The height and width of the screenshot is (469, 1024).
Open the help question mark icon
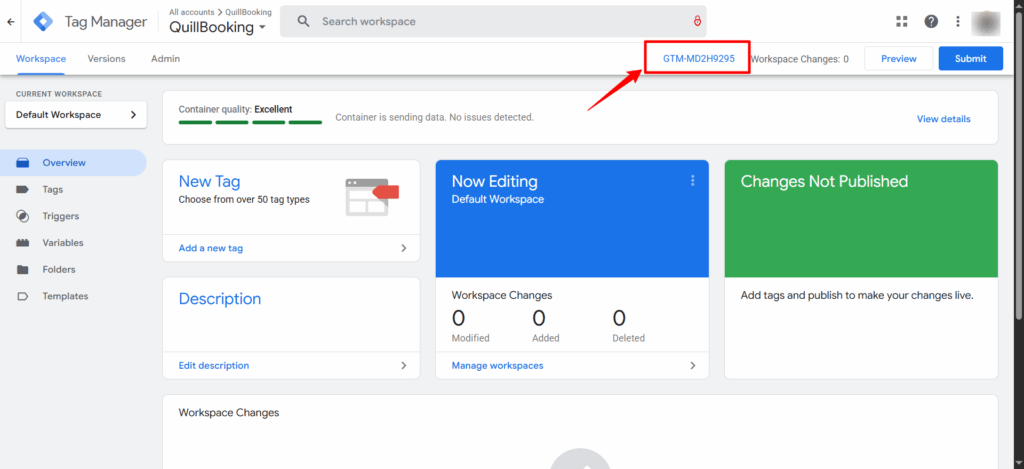pyautogui.click(x=931, y=21)
